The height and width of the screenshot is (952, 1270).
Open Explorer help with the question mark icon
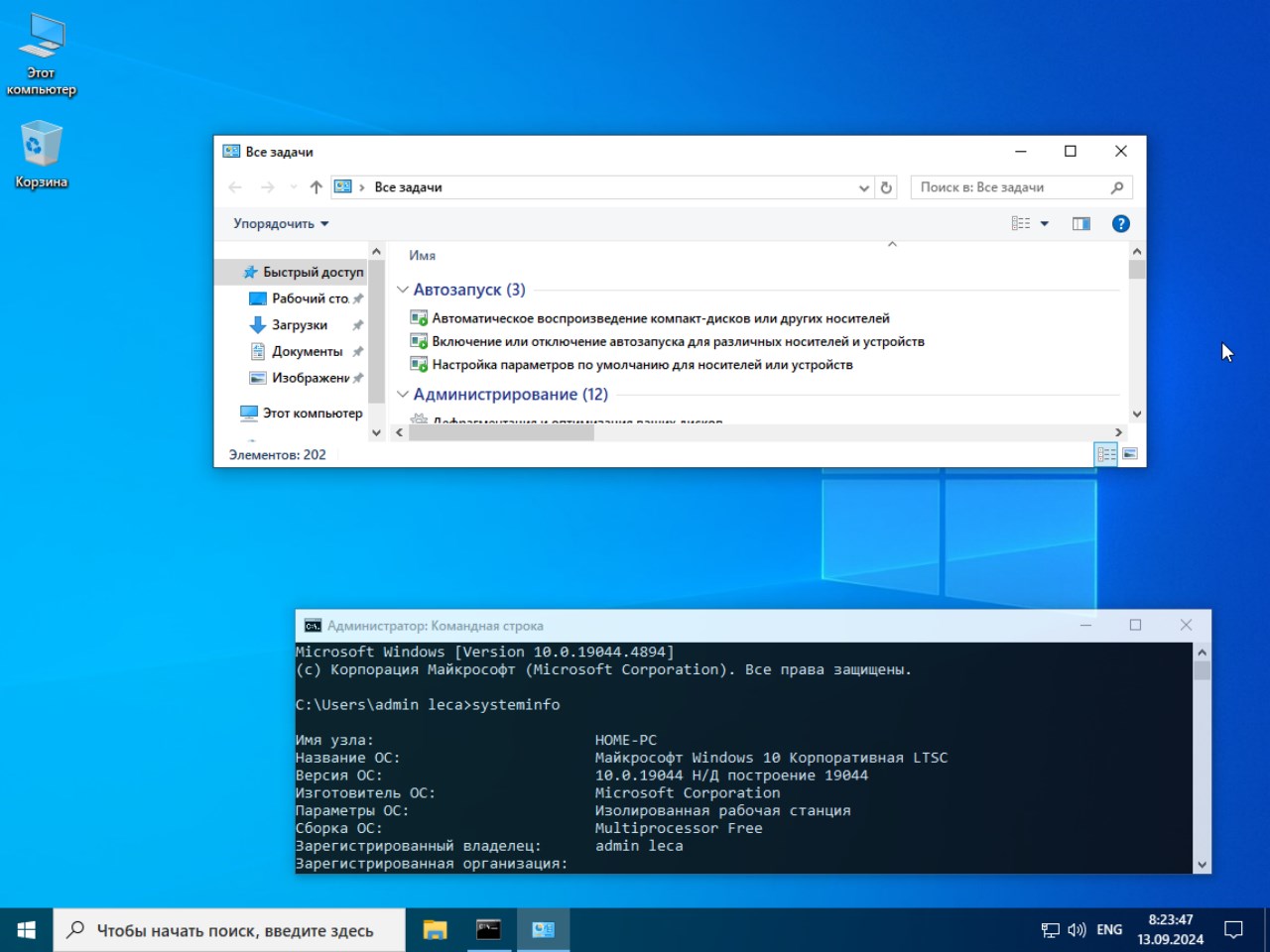click(1121, 224)
